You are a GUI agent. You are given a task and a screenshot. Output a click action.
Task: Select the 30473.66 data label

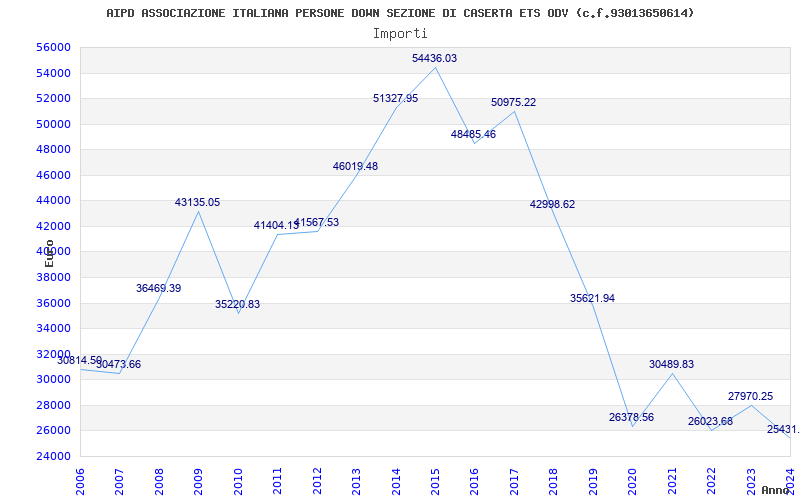(x=118, y=364)
